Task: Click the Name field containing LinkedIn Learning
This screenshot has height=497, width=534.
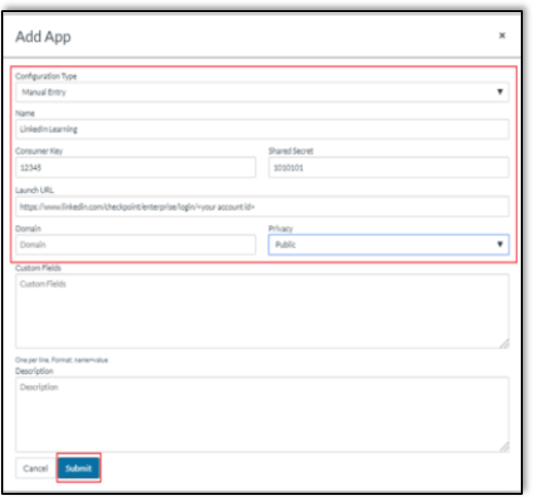Action: (x=262, y=129)
